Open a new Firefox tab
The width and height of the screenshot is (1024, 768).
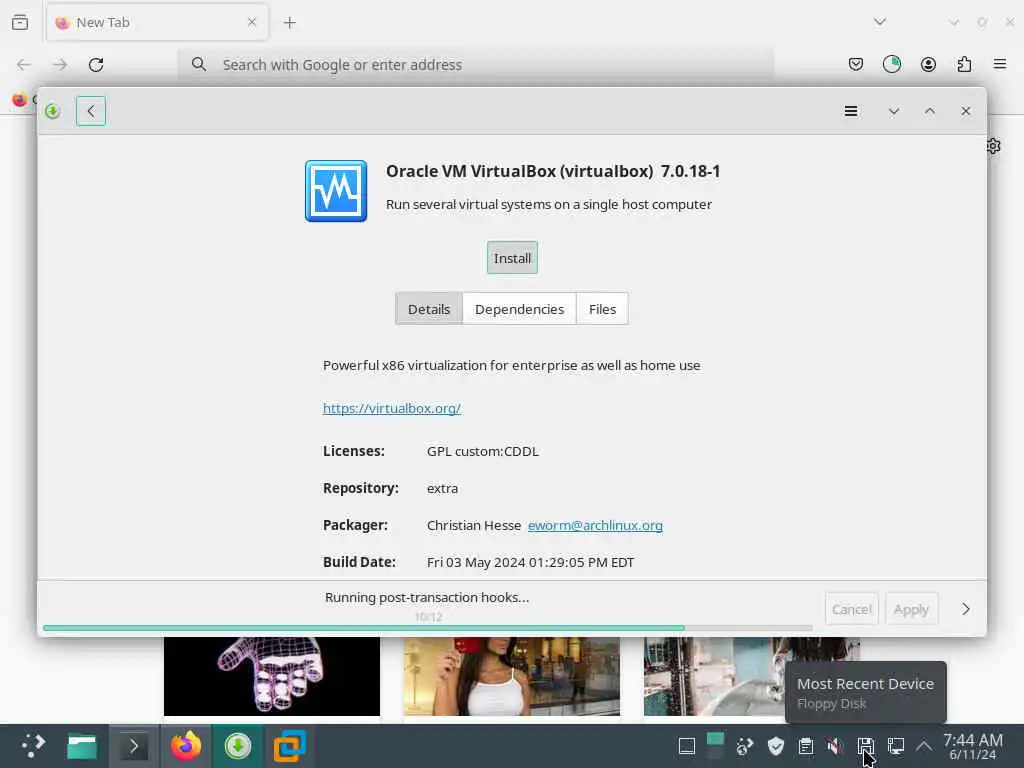pos(289,23)
